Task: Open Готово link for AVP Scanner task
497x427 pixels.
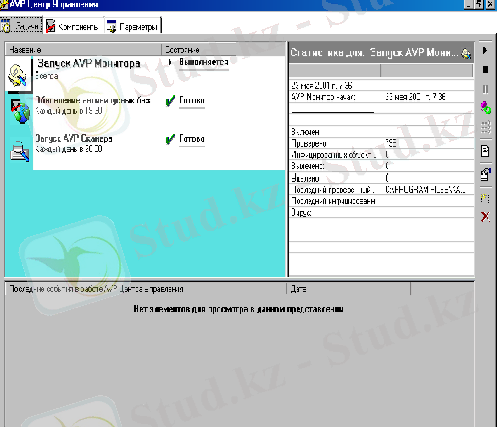Action: (192, 139)
